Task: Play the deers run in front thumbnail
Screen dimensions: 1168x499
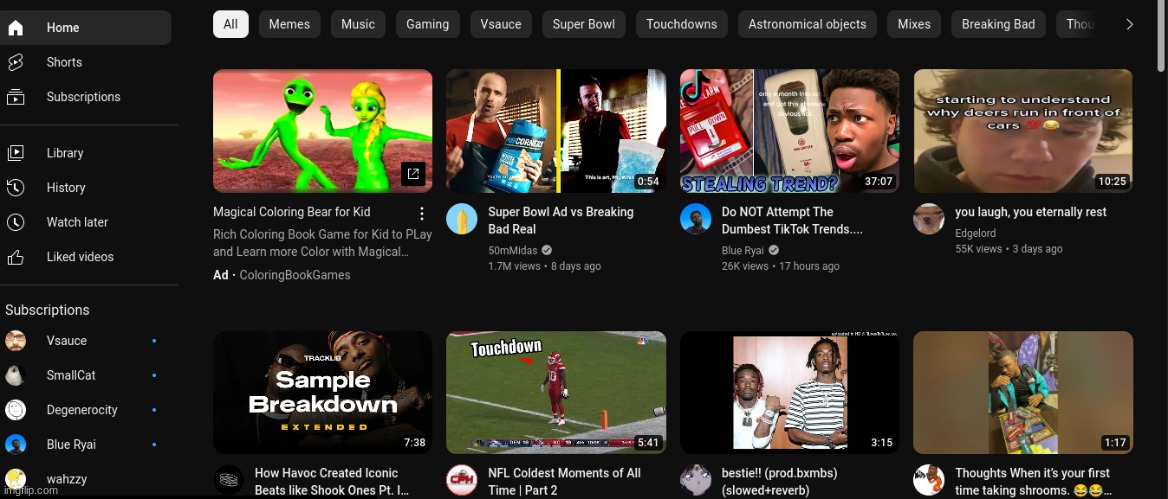Action: point(1023,131)
